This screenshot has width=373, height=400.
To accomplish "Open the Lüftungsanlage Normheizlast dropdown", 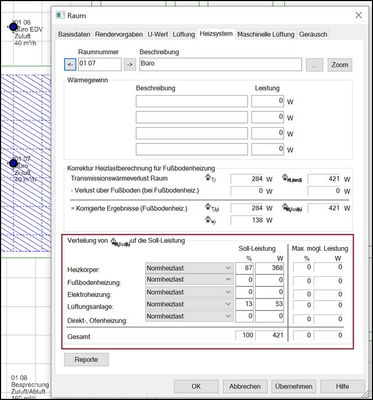I will click(x=189, y=304).
